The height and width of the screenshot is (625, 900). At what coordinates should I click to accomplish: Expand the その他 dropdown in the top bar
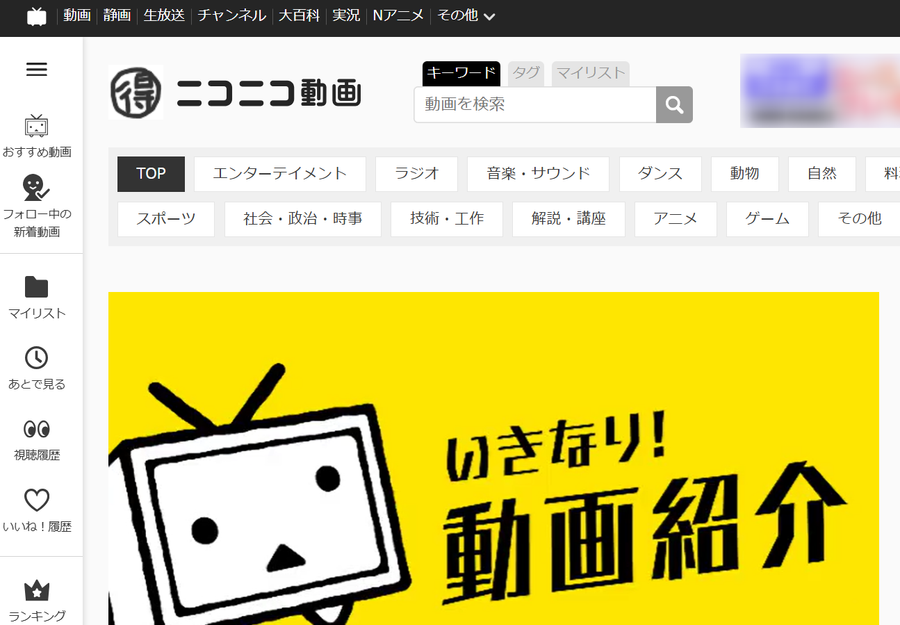pos(466,15)
